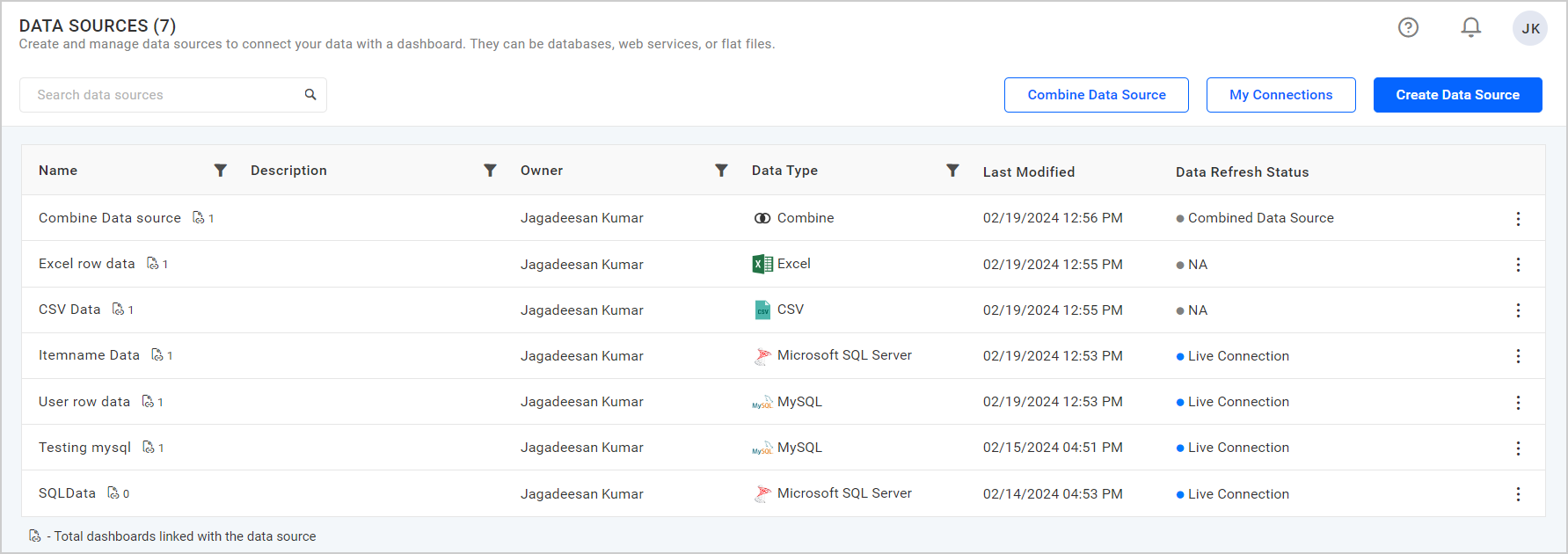Image resolution: width=1568 pixels, height=554 pixels.
Task: Open the SQLData entry
Action: 67,492
